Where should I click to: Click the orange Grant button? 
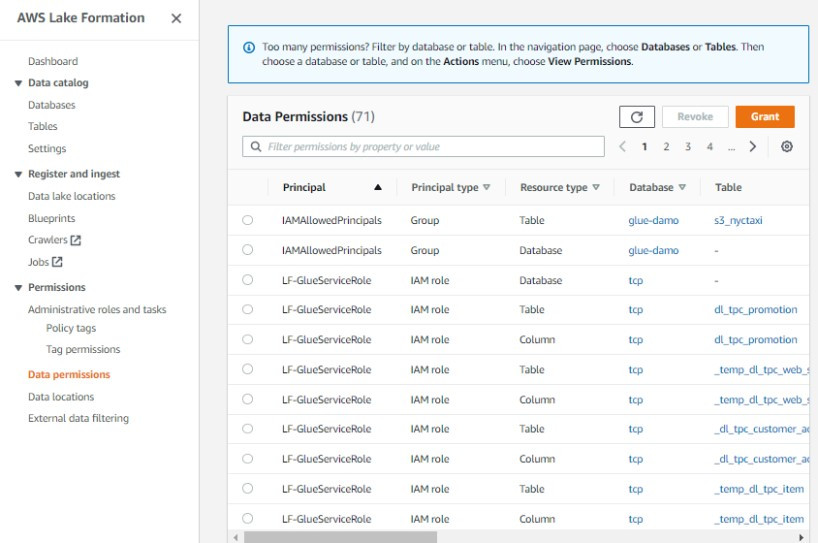[765, 117]
